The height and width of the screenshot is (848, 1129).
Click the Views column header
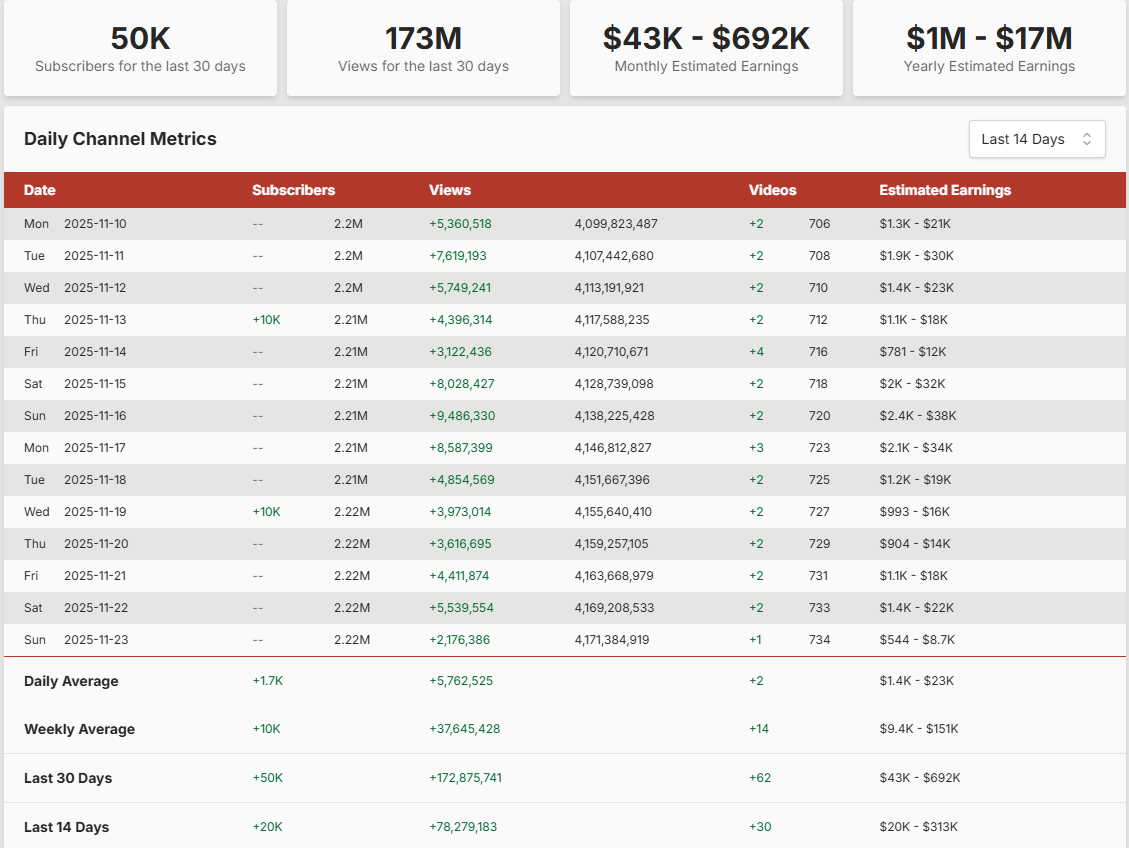450,190
